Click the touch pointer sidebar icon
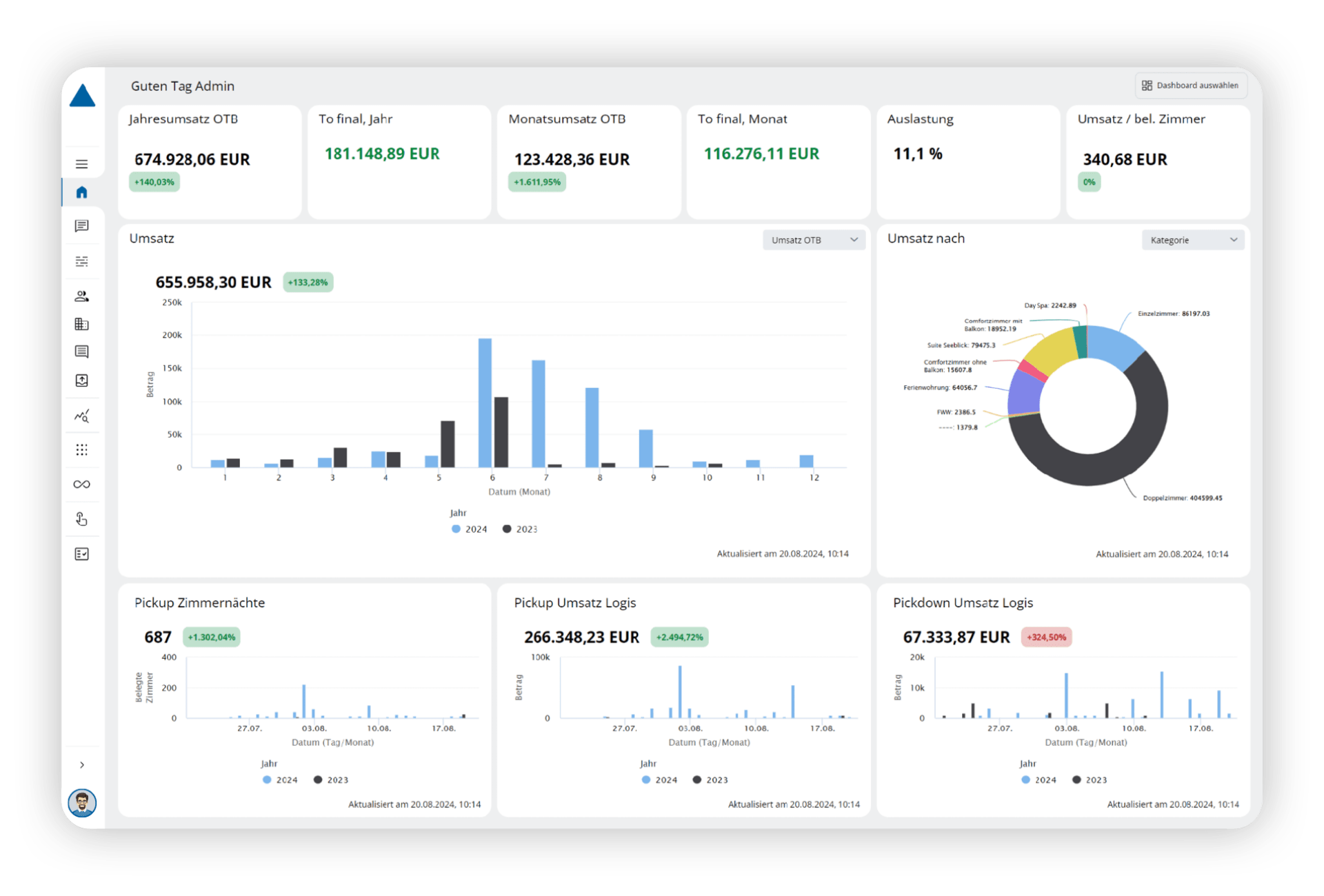This screenshot has height=896, width=1324. pyautogui.click(x=81, y=519)
